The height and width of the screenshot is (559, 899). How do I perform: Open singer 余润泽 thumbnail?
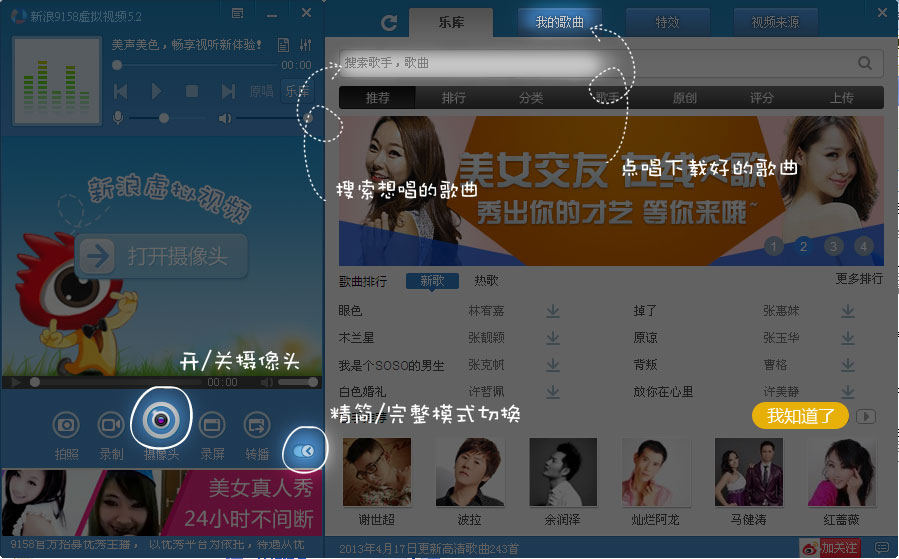pyautogui.click(x=563, y=472)
